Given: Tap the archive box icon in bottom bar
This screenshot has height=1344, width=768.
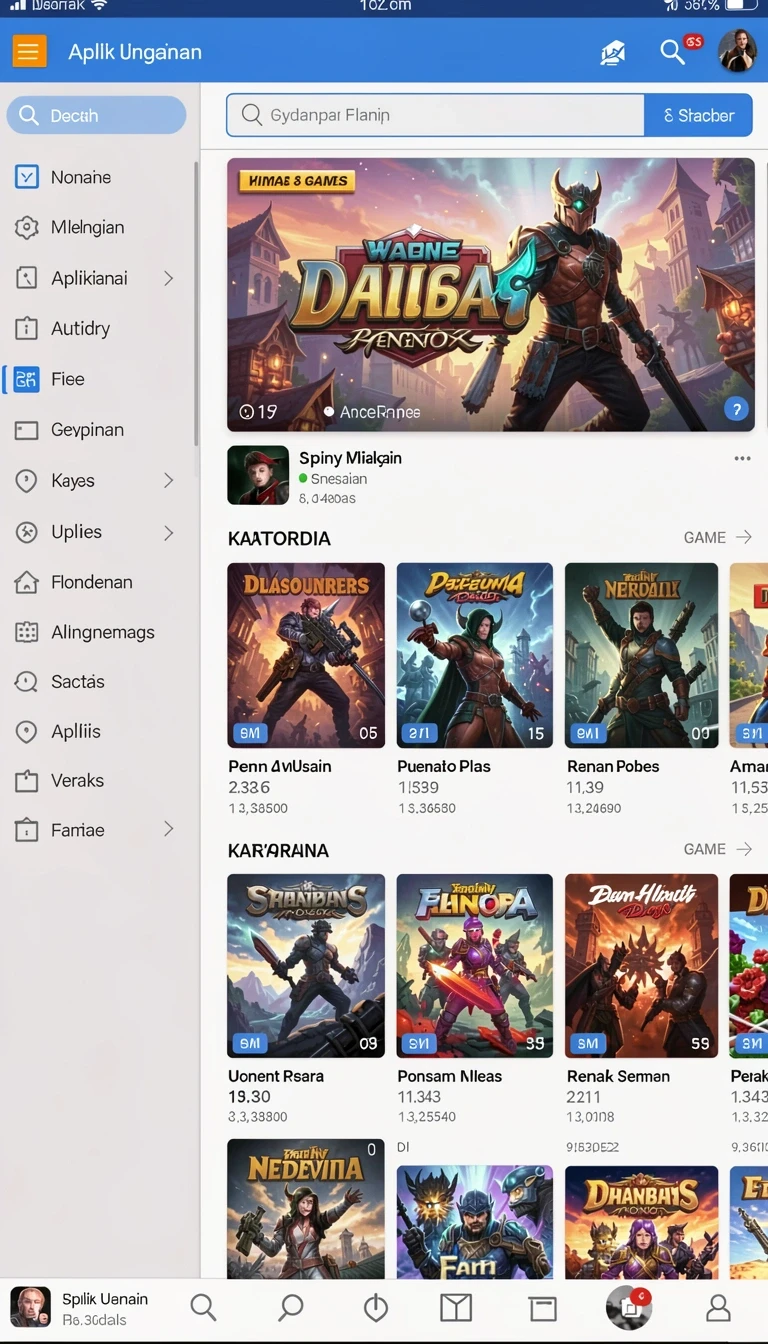Looking at the screenshot, I should point(543,1308).
